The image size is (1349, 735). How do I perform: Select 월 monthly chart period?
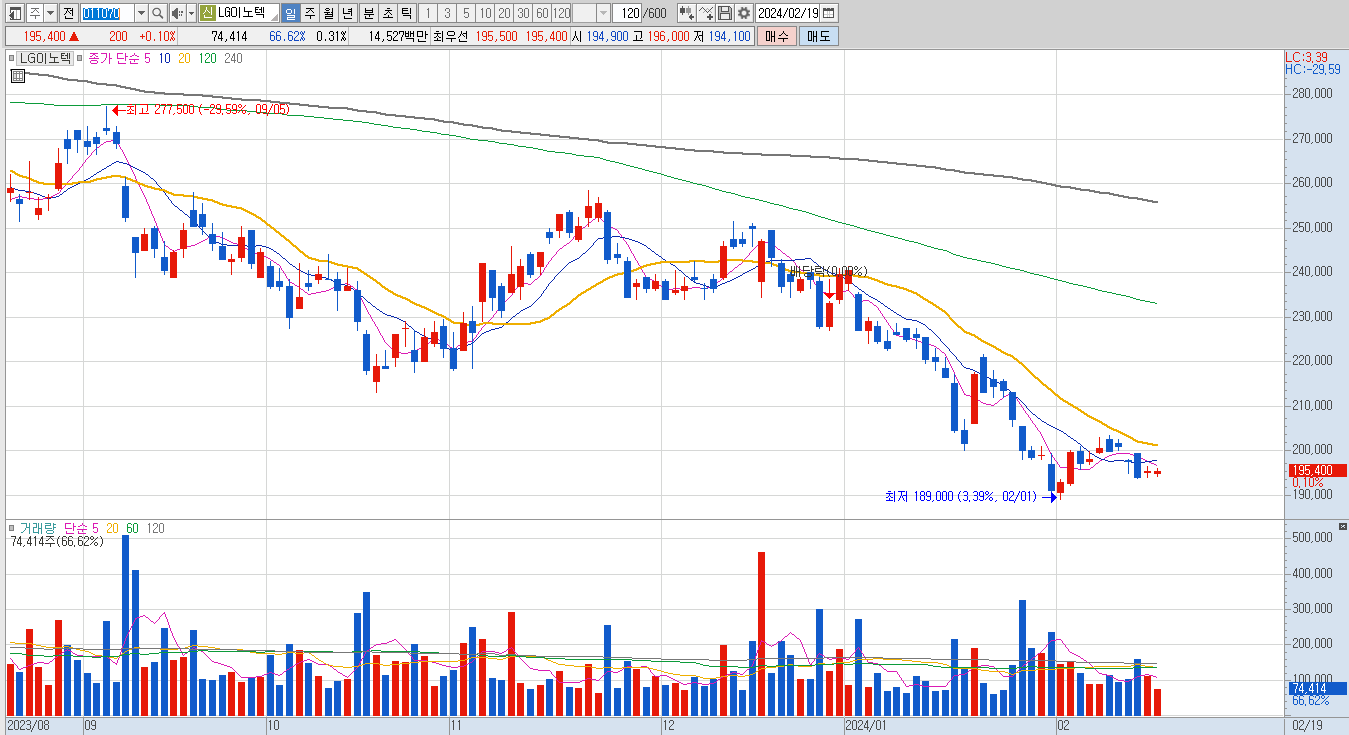(x=329, y=13)
